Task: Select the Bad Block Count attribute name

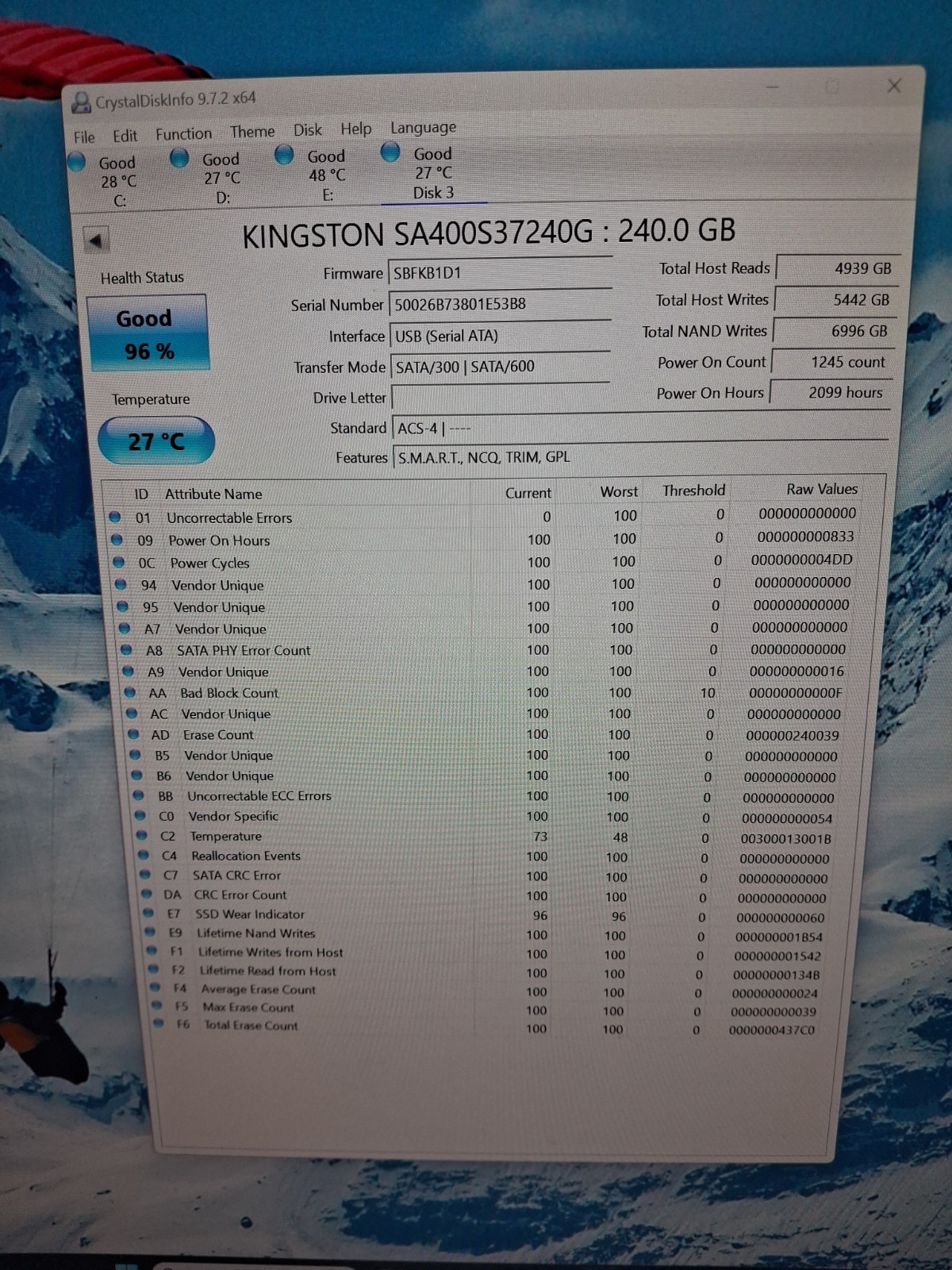Action: (229, 693)
